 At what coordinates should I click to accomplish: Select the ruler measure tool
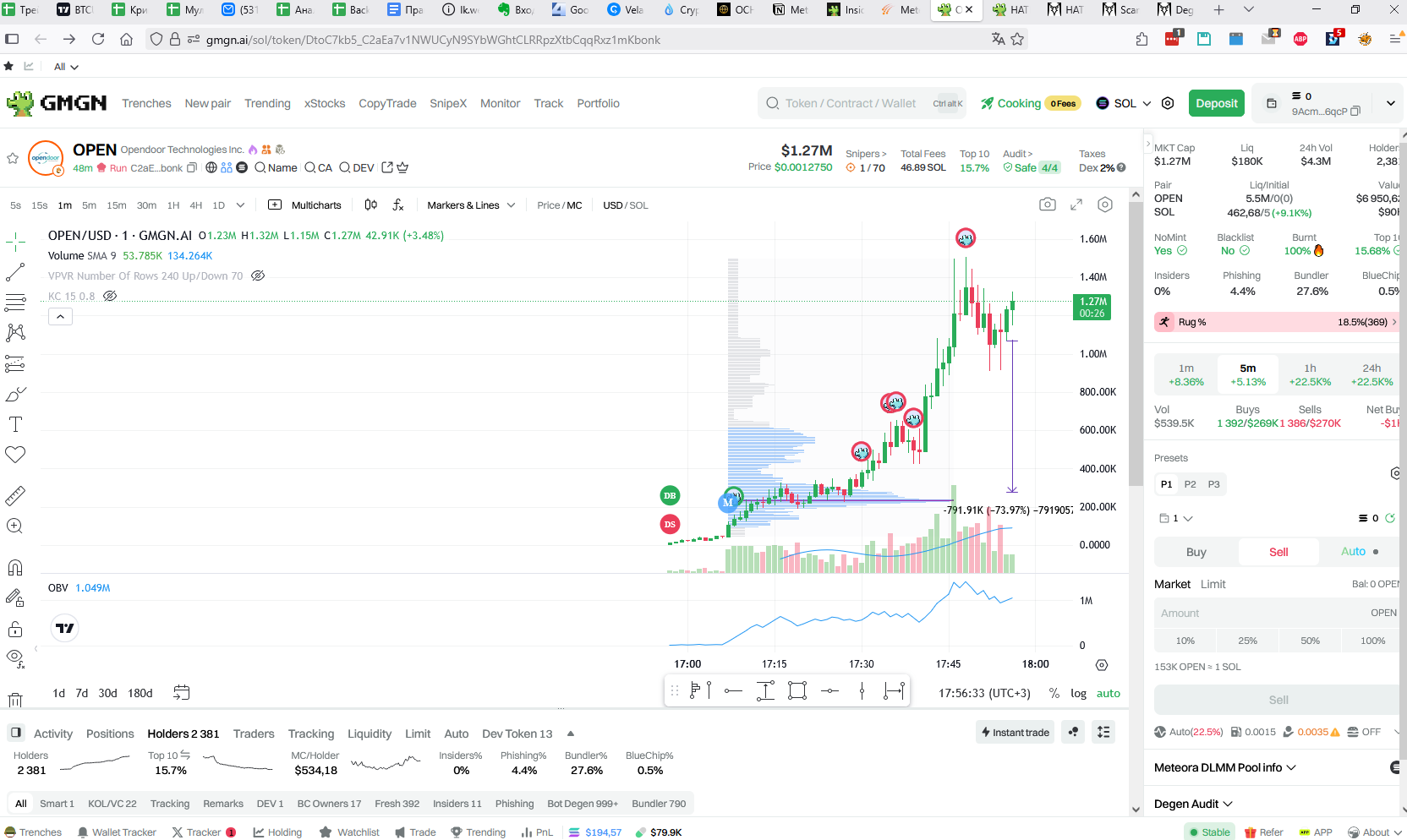point(15,495)
